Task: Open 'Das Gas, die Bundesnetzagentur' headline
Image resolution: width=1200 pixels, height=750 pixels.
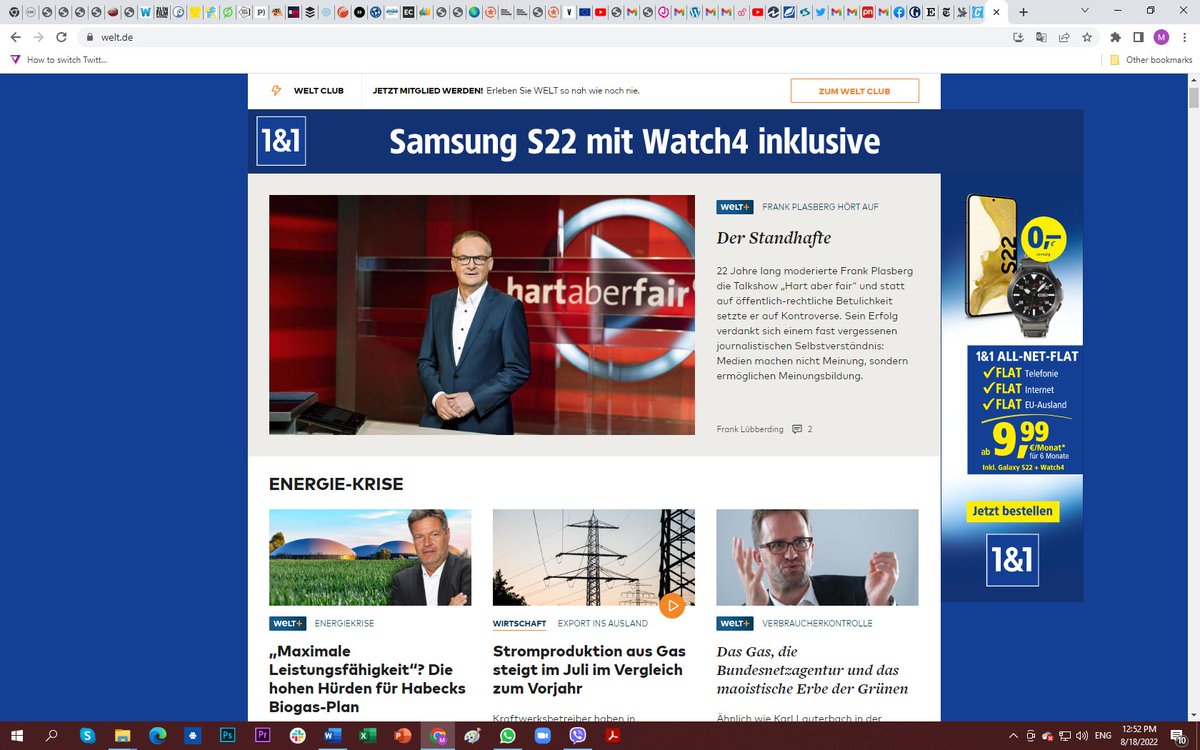Action: (x=813, y=669)
